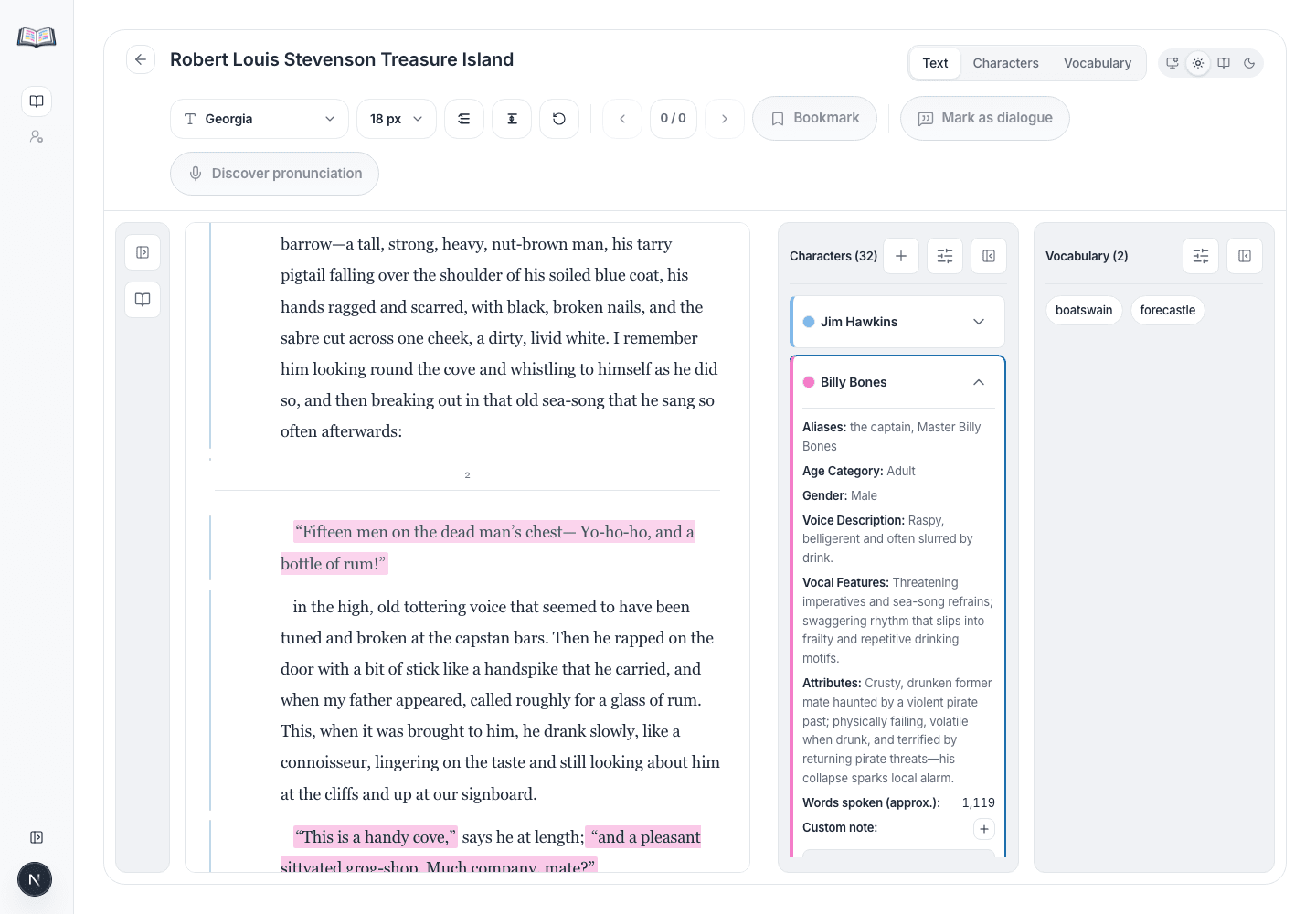Click Discover pronunciation button
1316x914 pixels.
click(x=274, y=174)
